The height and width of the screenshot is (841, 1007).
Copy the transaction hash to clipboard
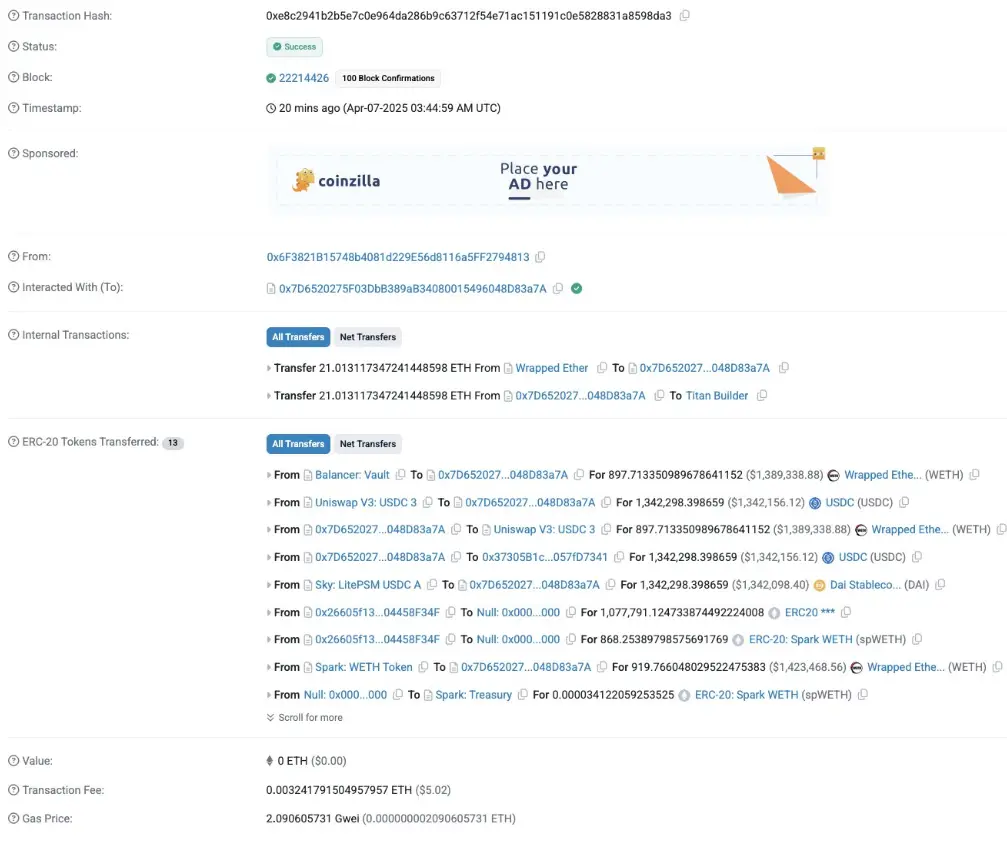coord(684,16)
